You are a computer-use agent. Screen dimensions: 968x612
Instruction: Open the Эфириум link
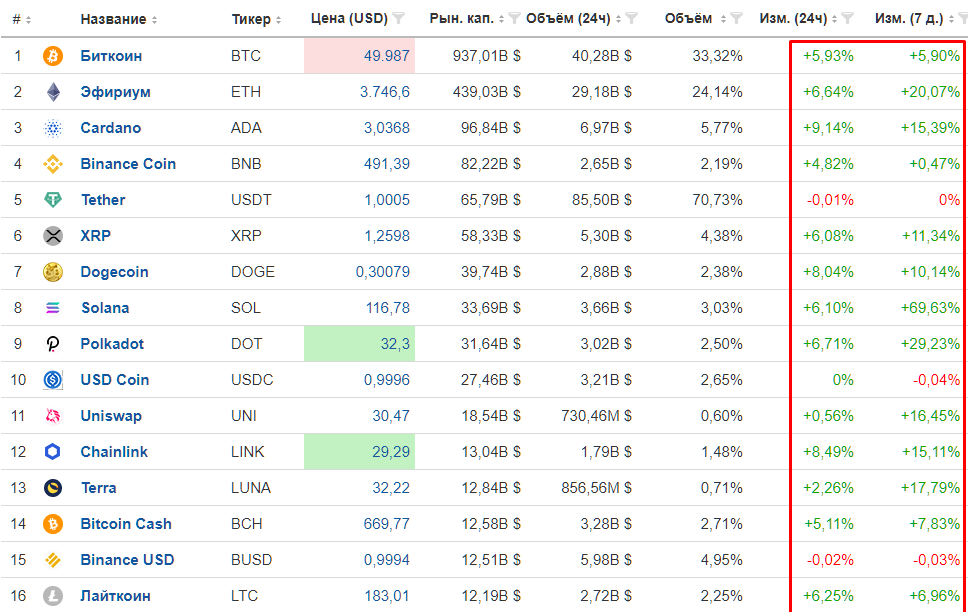pos(115,92)
